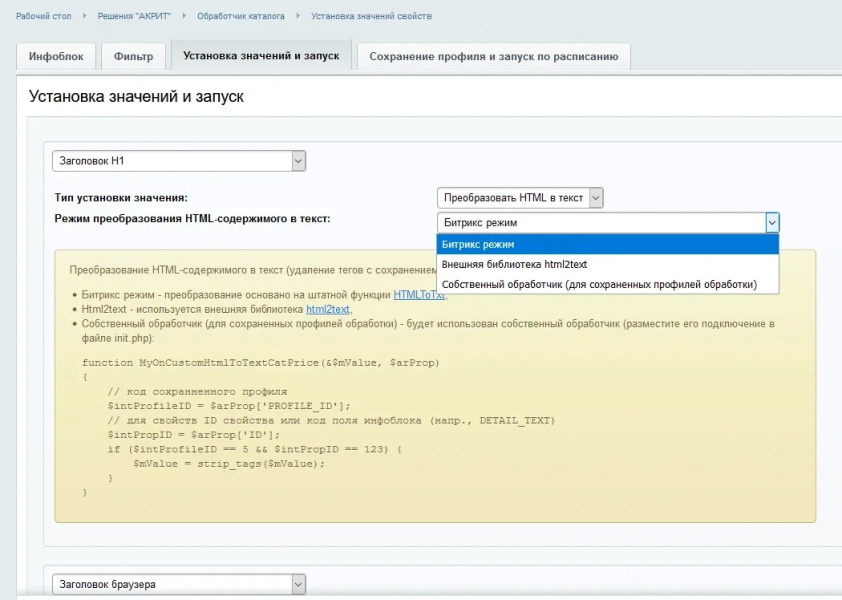Navigate to Обработчик каталога breadcrumb
This screenshot has height=600, width=842.
pyautogui.click(x=241, y=17)
